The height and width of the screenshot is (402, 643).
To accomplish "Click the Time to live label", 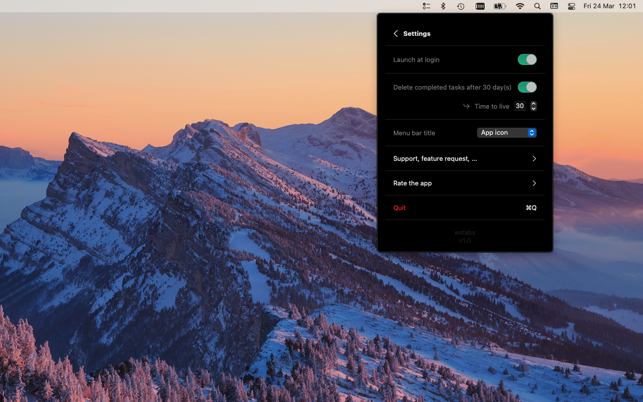I will tap(492, 106).
